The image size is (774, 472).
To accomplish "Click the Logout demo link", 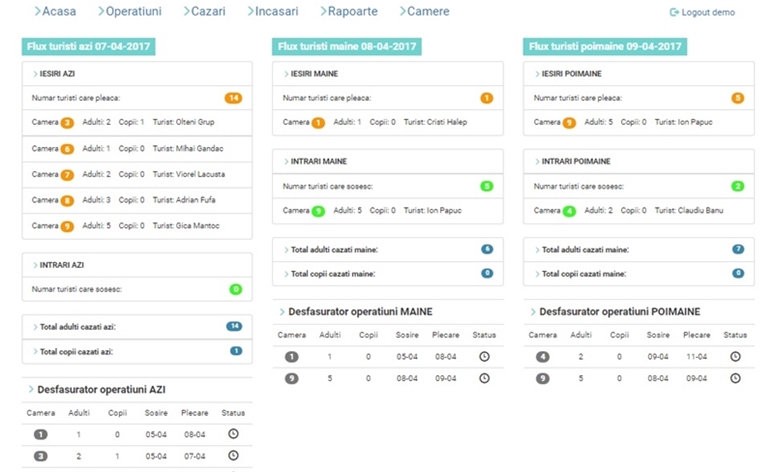I will (x=708, y=12).
